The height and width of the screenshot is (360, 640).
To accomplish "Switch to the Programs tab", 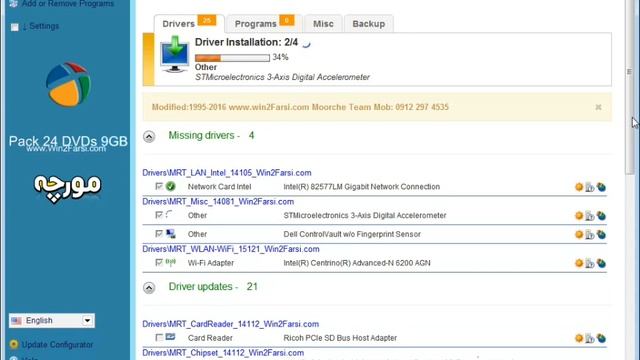I will pyautogui.click(x=264, y=24).
